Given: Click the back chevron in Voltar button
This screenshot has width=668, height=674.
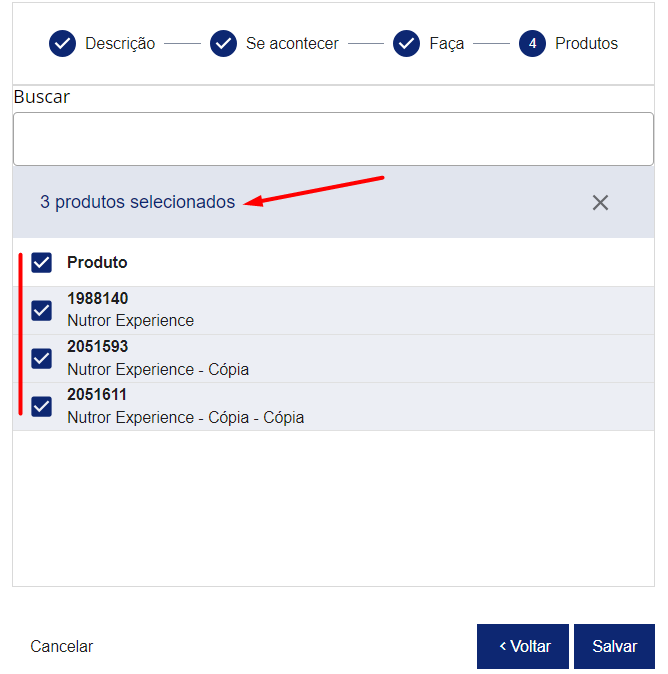Looking at the screenshot, I should click(503, 646).
